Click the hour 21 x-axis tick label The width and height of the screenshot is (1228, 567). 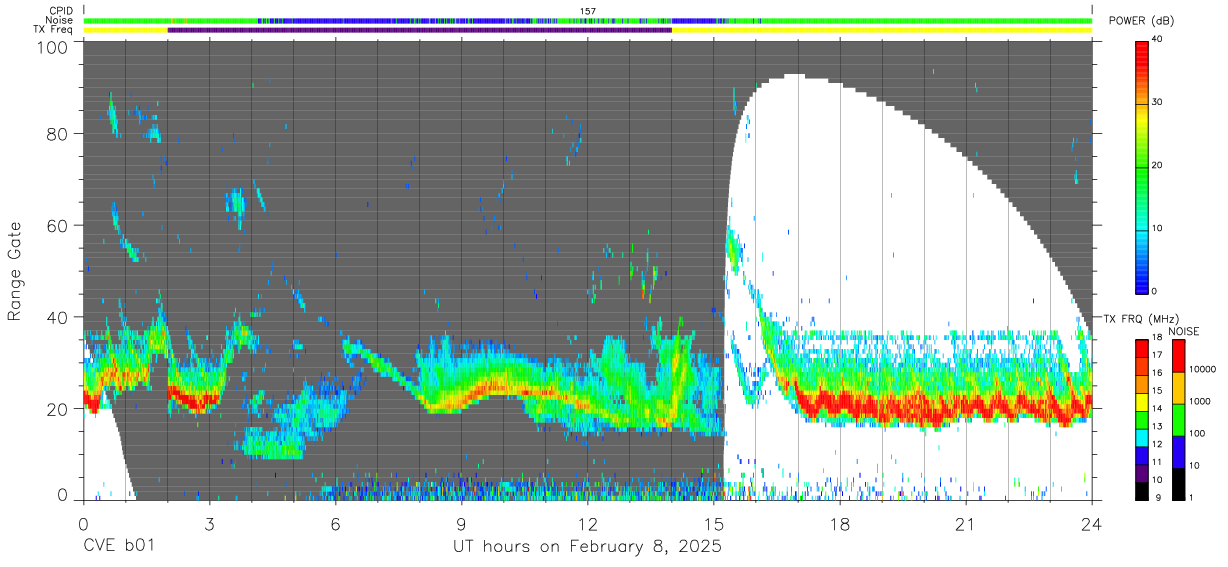(965, 524)
